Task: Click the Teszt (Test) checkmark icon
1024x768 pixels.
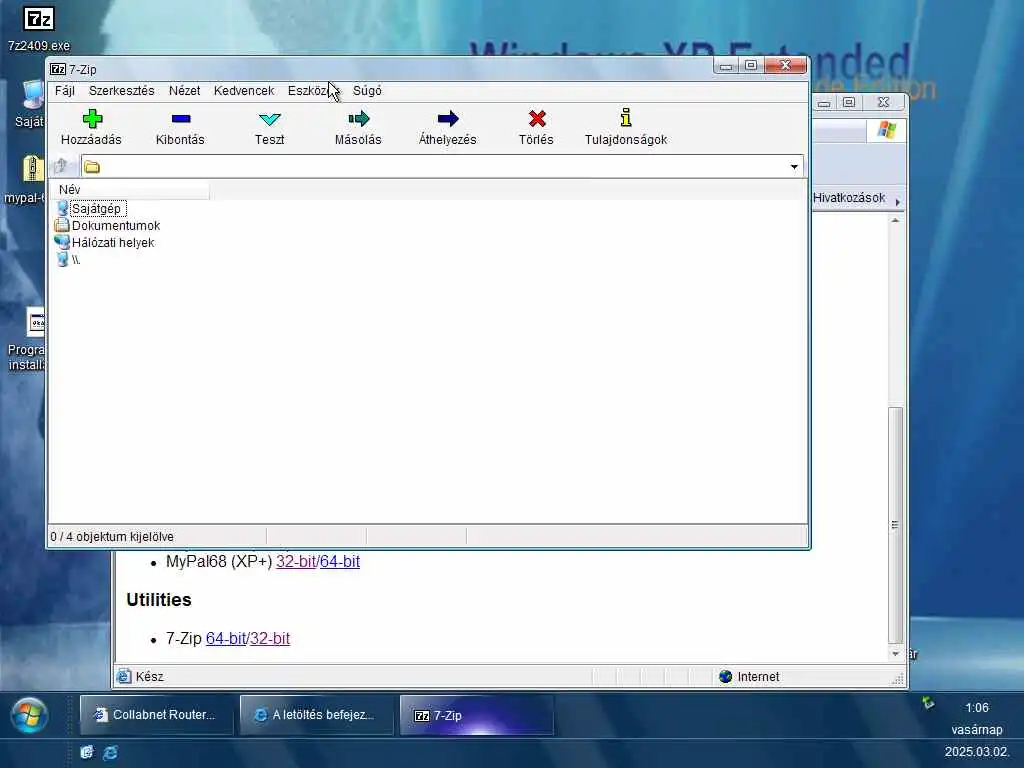Action: click(x=270, y=119)
